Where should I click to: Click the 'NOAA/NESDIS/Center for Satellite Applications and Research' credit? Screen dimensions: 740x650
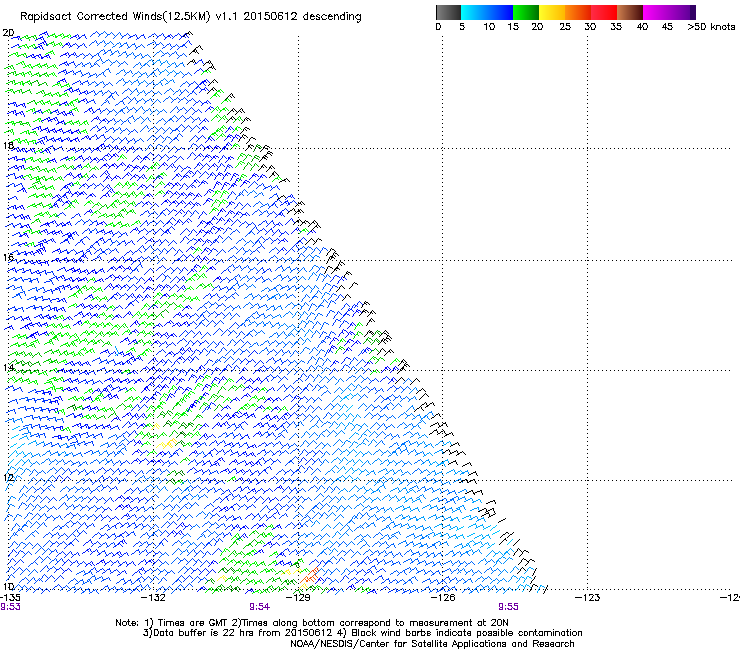click(x=432, y=643)
